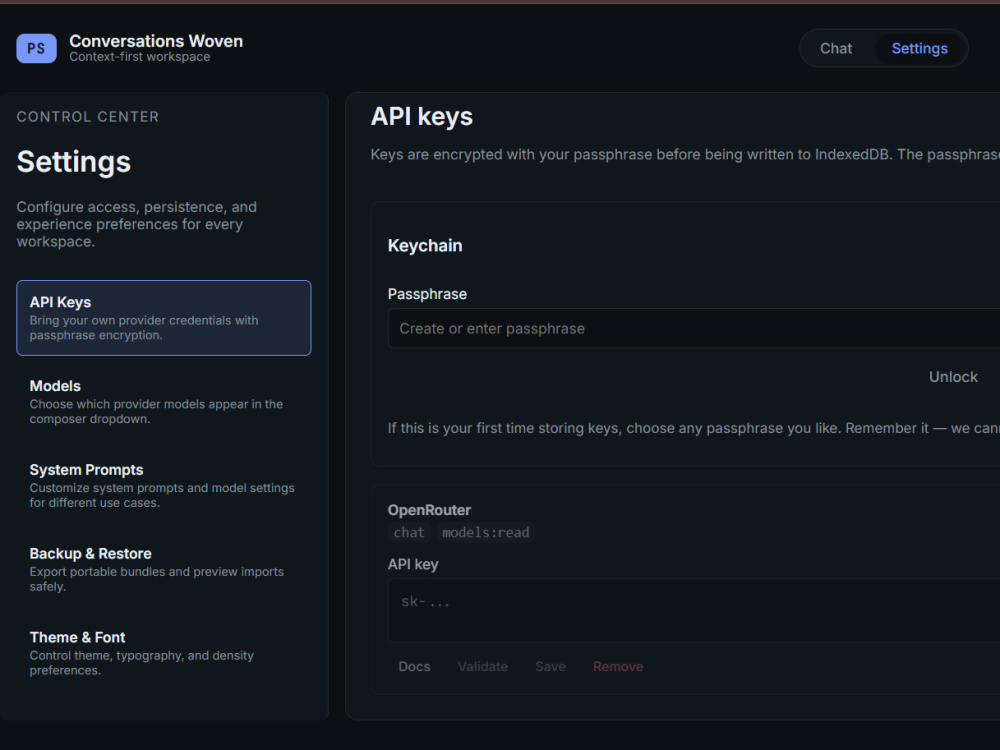Screen dimensions: 1000x750
Task: Open Backup & Restore section
Action: [x=164, y=569]
